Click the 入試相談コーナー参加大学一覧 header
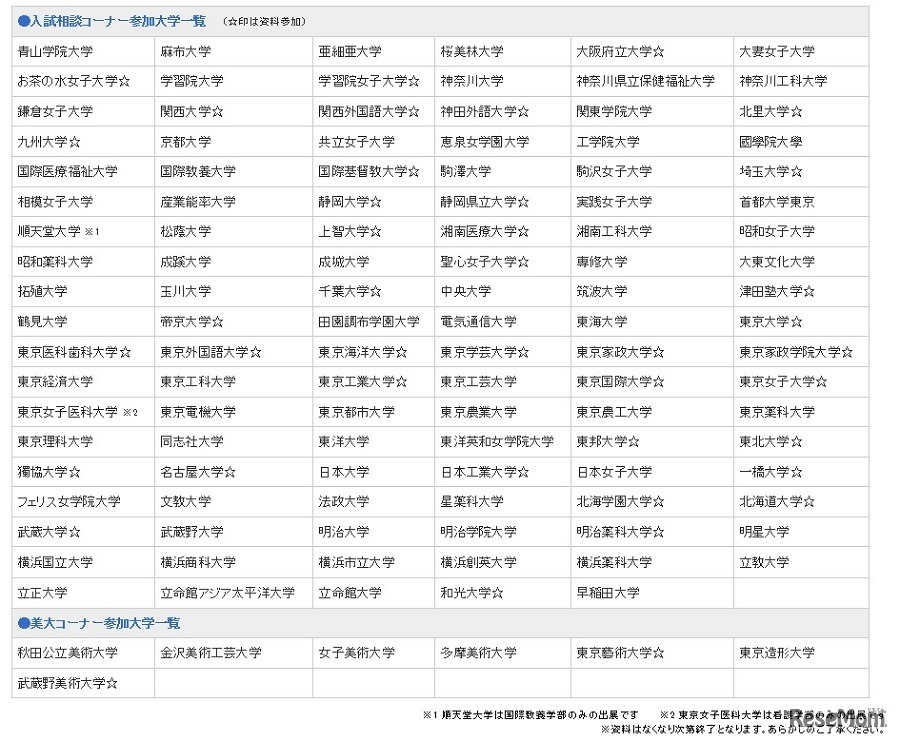The width and height of the screenshot is (900, 741). (100, 21)
